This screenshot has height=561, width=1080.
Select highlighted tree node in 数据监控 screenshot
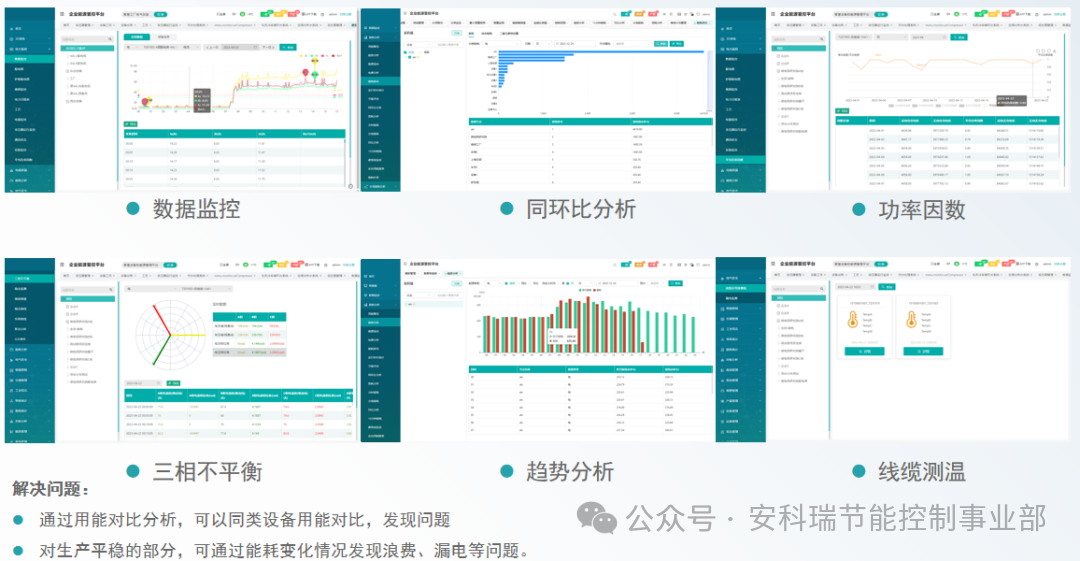point(87,48)
